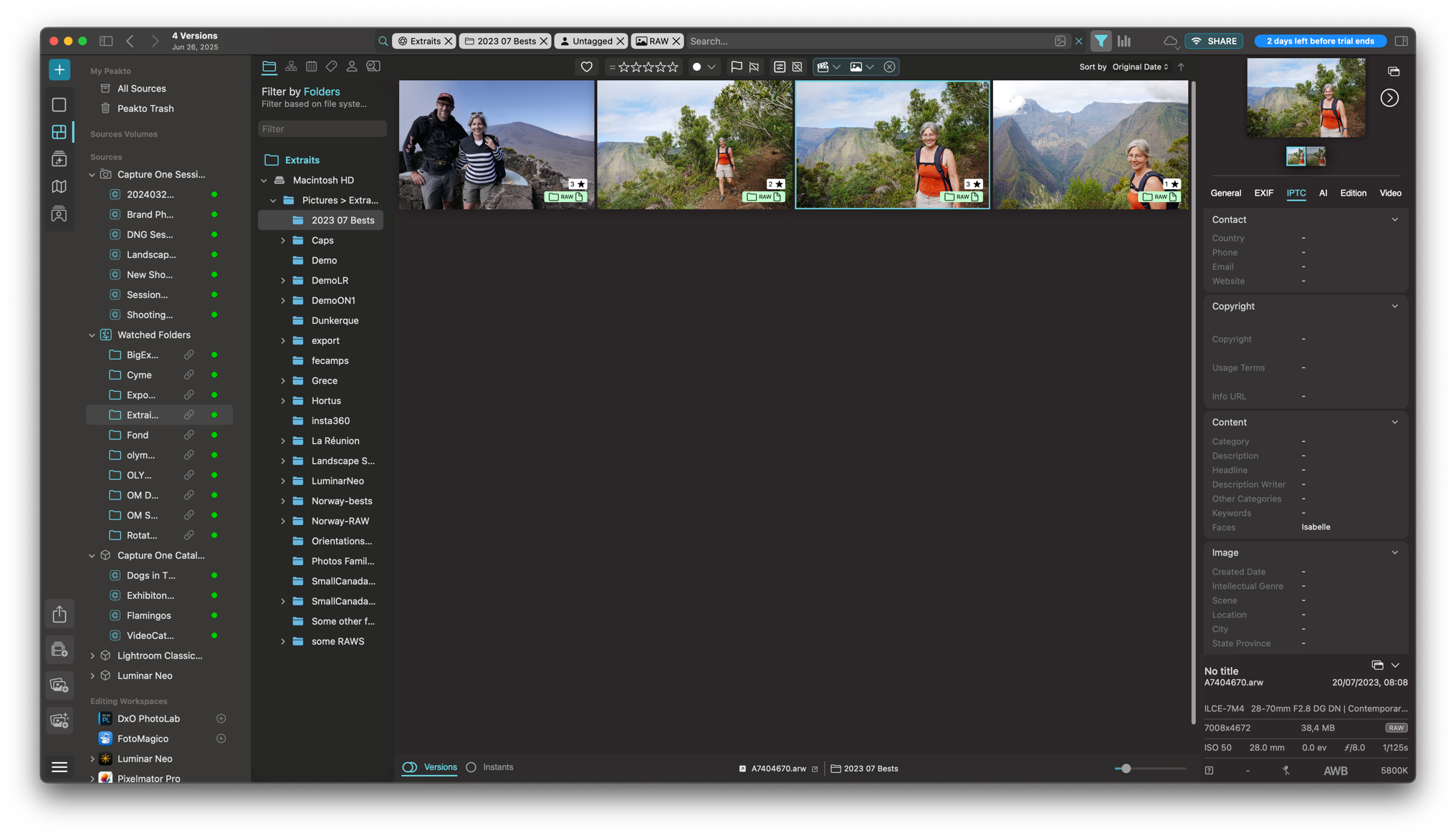Click the thumbnail size slider
Viewport: 1456px width, 836px height.
tap(1150, 768)
